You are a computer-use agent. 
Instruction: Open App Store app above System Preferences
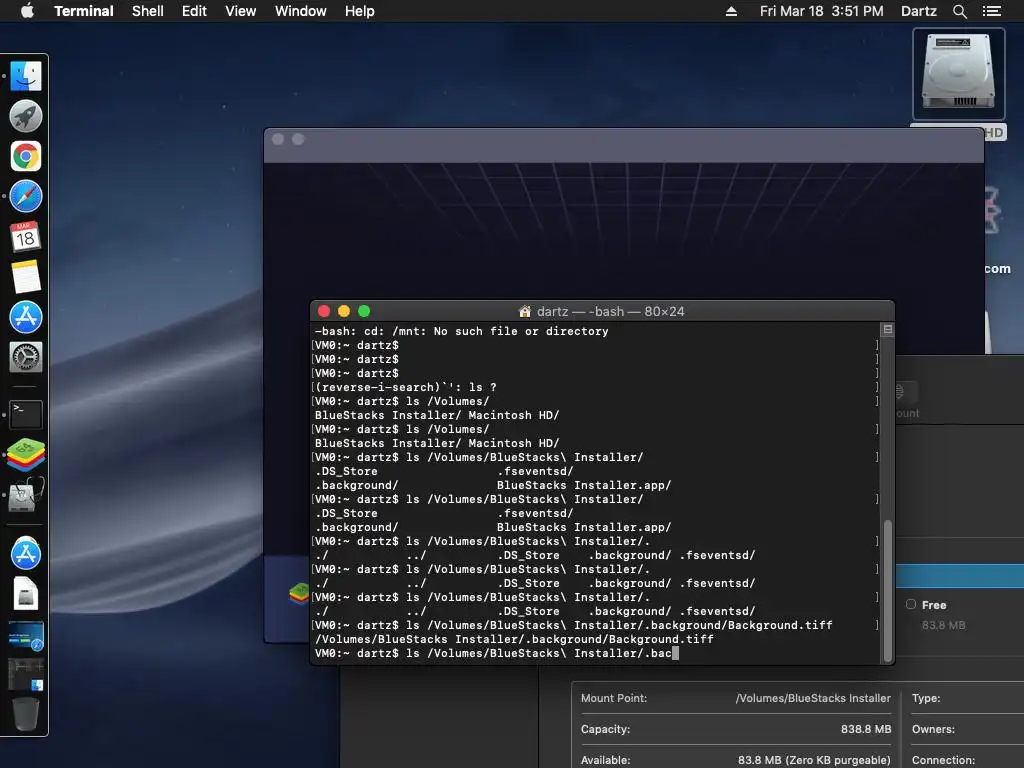26,317
